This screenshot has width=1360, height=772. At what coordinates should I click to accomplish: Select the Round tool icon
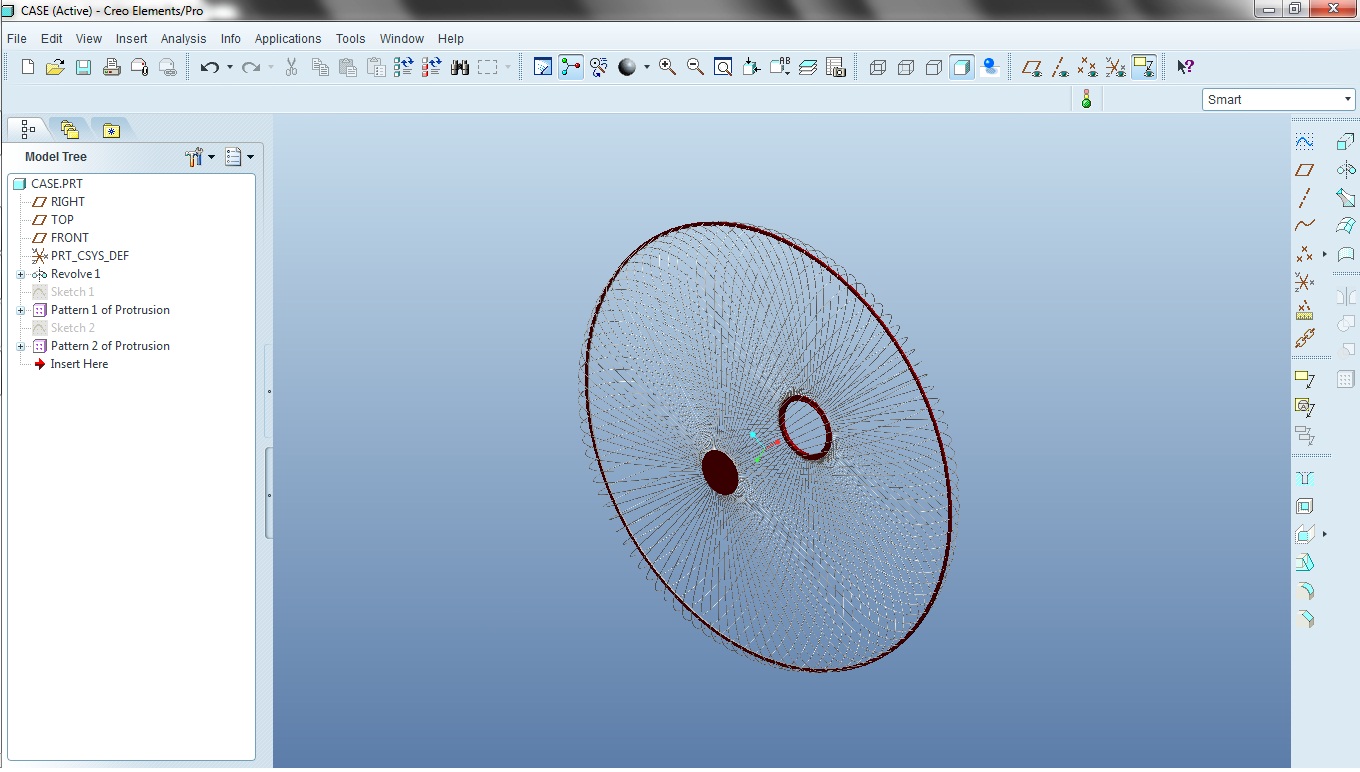1304,591
